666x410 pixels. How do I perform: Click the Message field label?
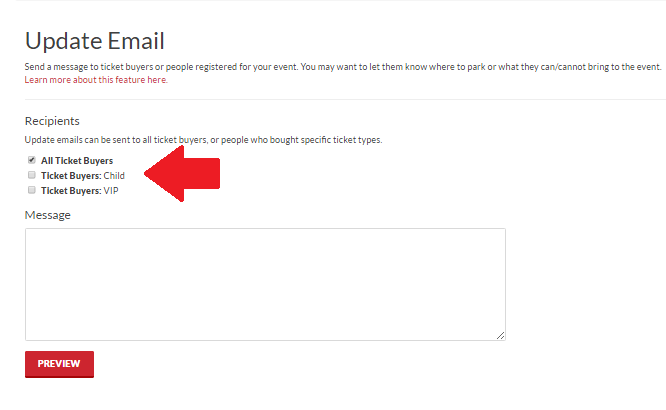click(x=48, y=215)
